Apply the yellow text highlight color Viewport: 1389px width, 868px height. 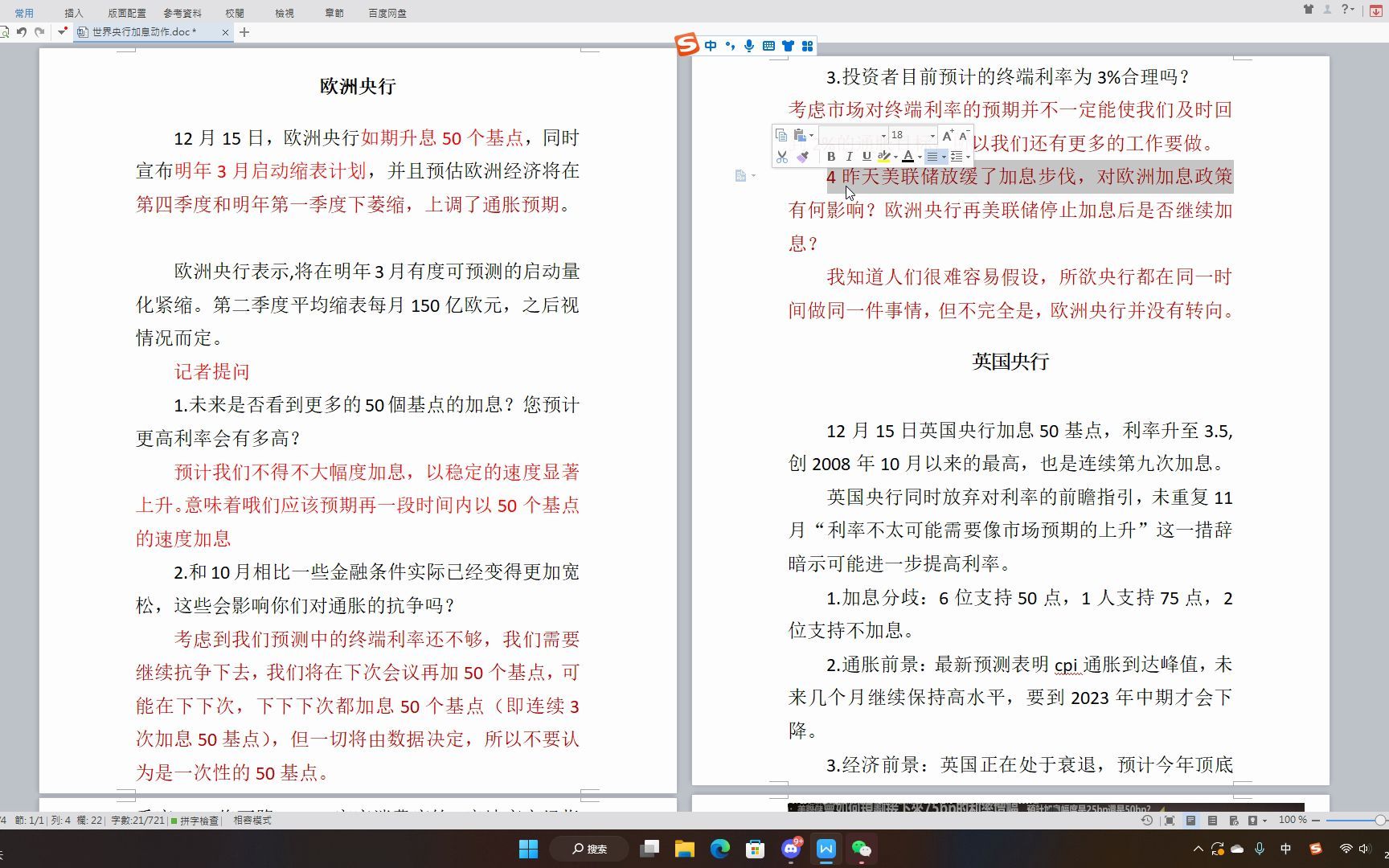883,157
